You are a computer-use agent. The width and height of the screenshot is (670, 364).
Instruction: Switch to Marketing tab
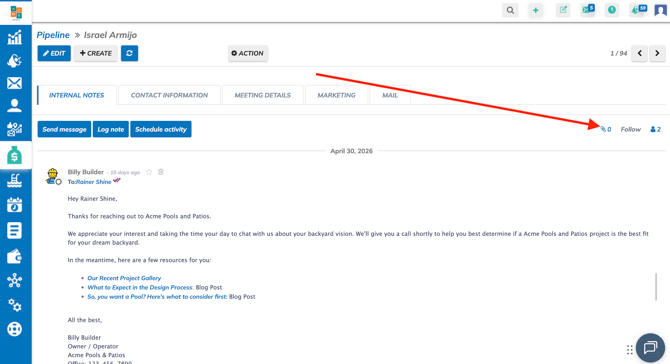click(x=336, y=95)
